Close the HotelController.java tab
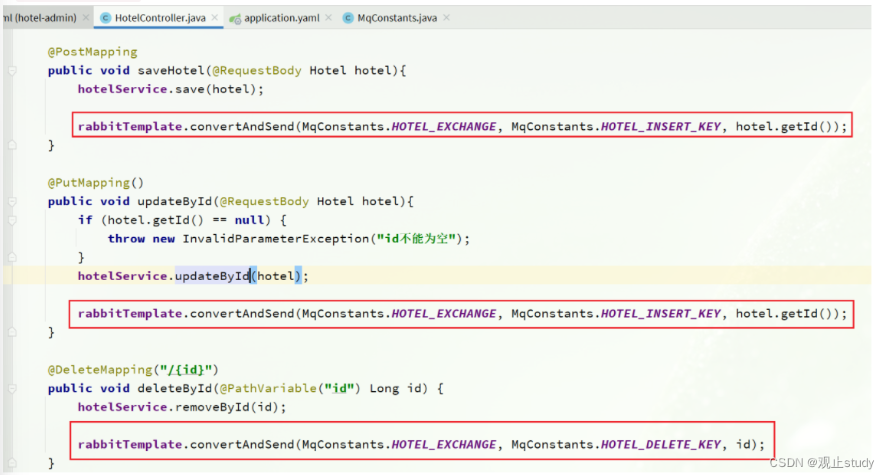 215,18
